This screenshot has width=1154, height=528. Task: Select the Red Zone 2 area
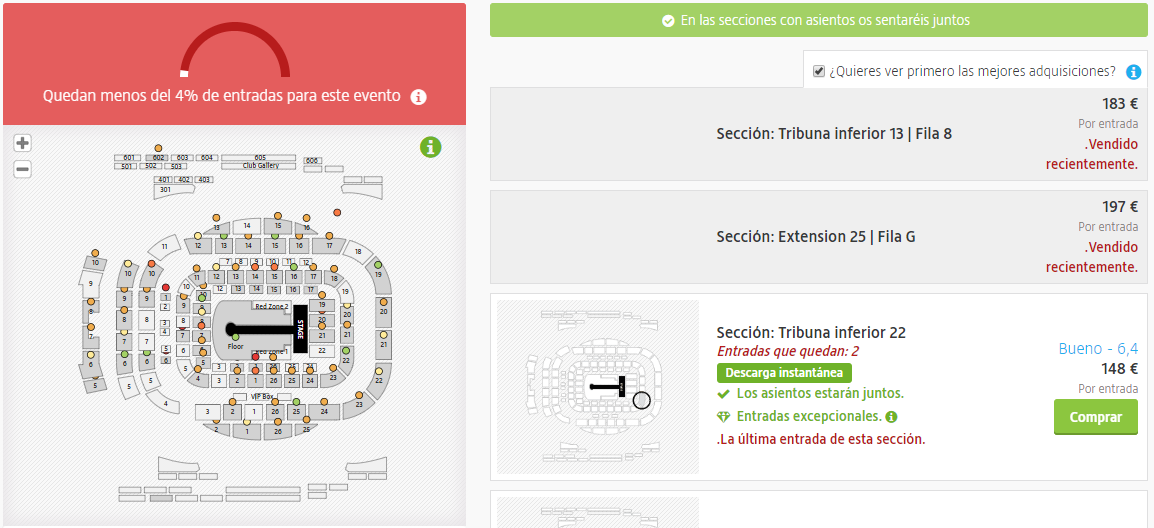(272, 305)
